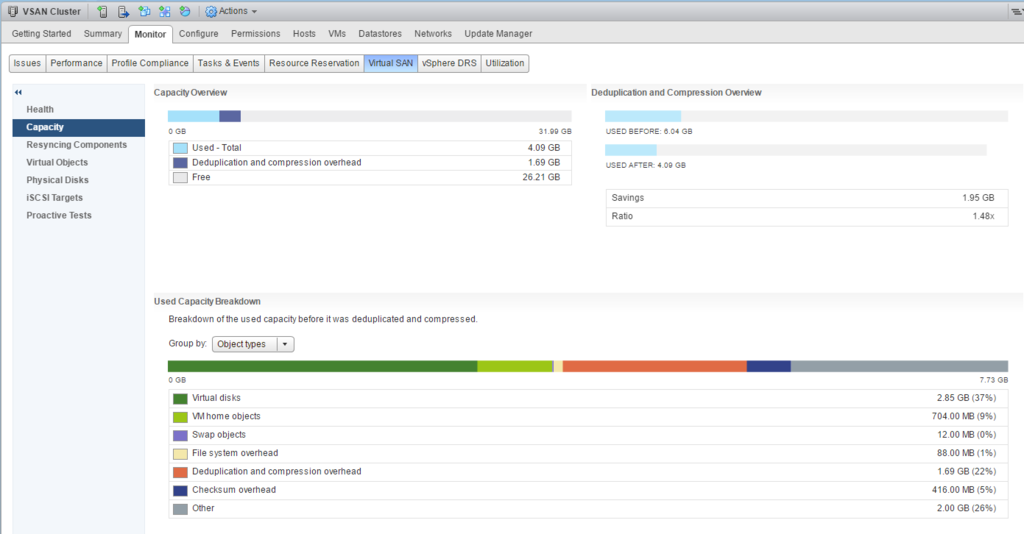Click the USED BEFORE progress bar
This screenshot has height=534, width=1024.
pos(807,116)
